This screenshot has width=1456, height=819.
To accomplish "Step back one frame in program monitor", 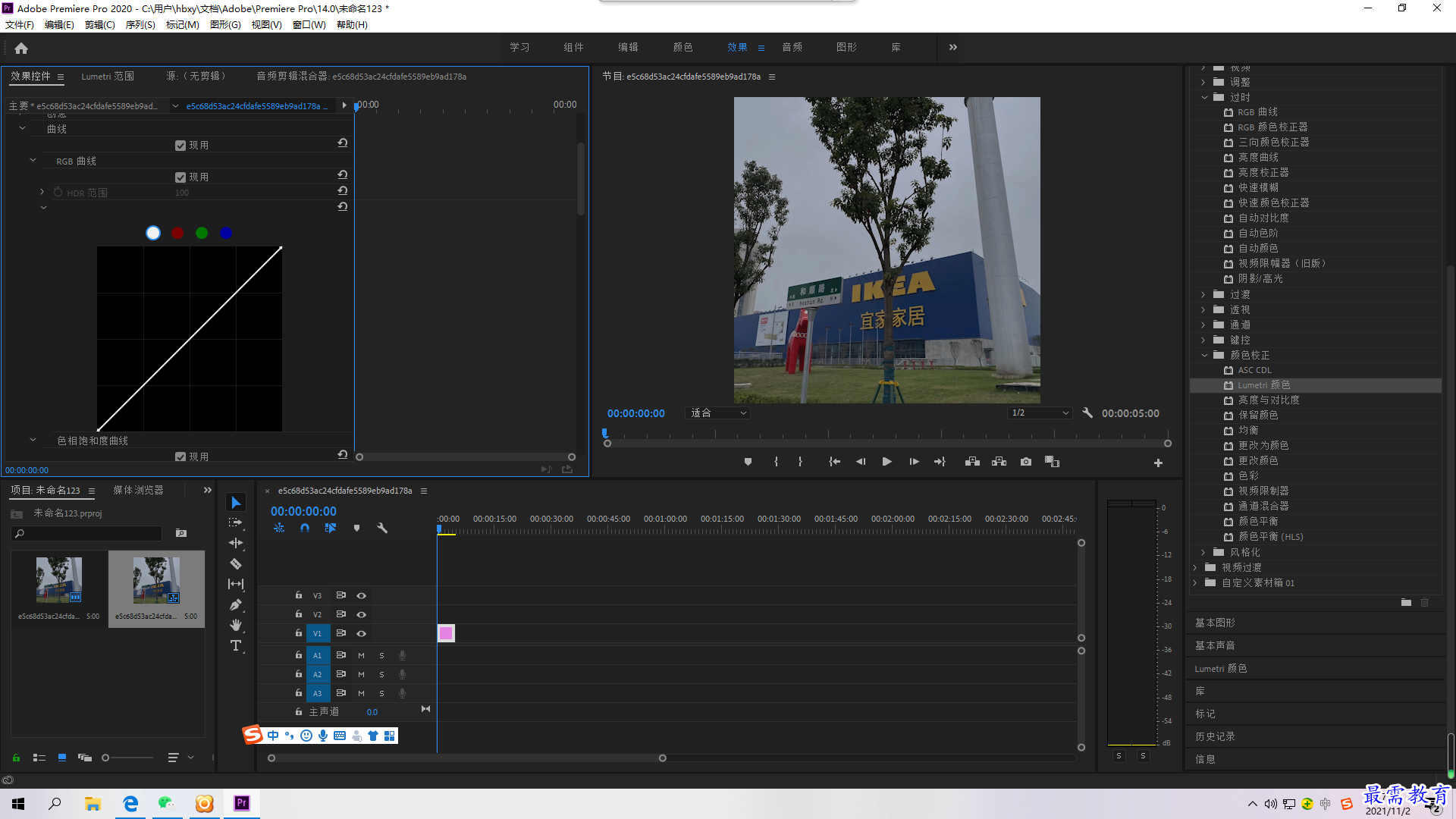I will coord(861,462).
